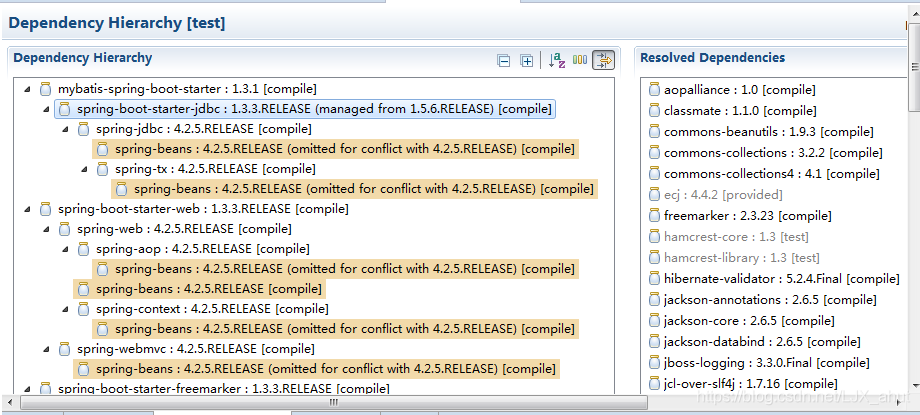The height and width of the screenshot is (415, 920).
Task: Select spring-beans omitted row under spring-webmvc
Action: [316, 369]
